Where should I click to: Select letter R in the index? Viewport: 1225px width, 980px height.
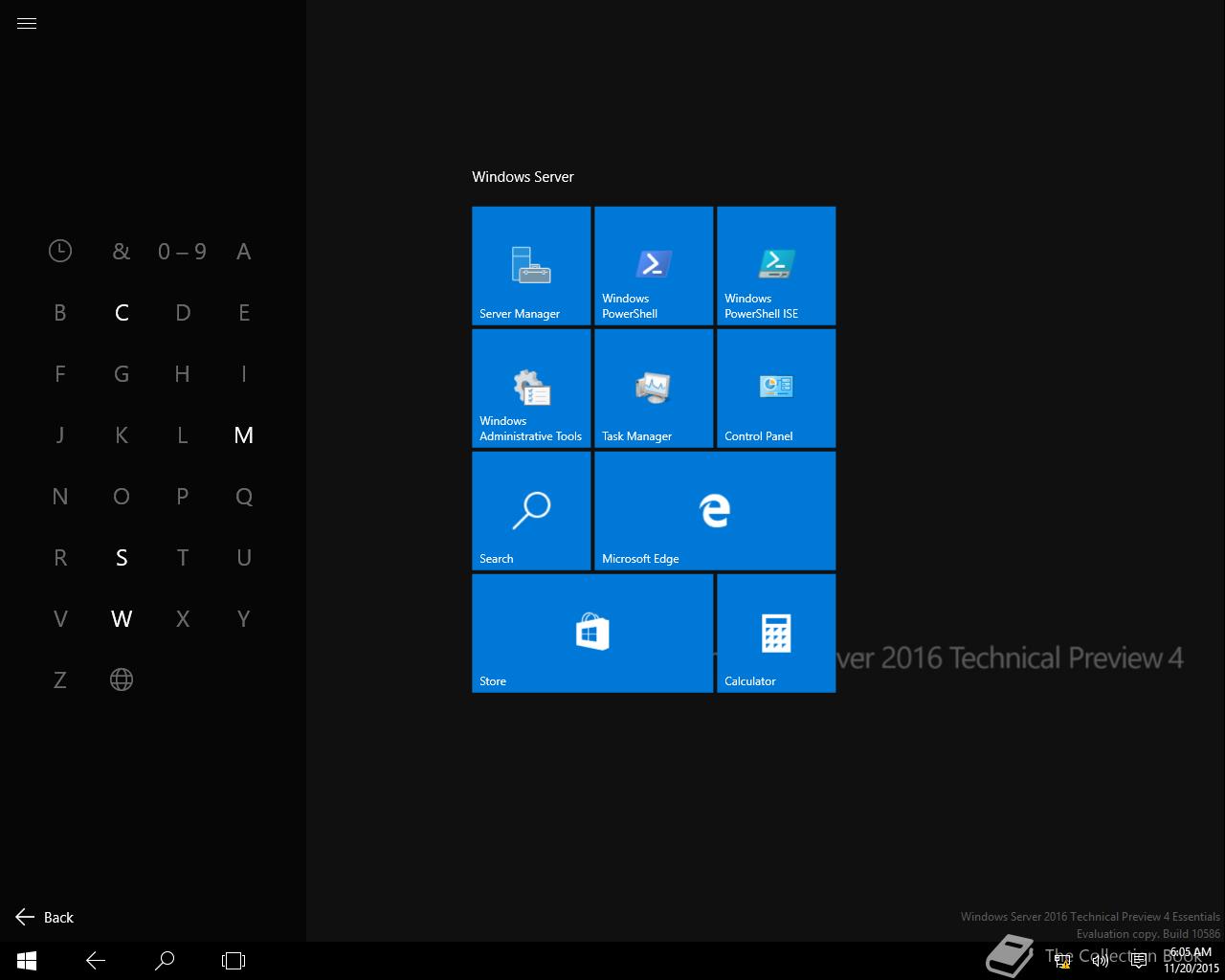60,557
